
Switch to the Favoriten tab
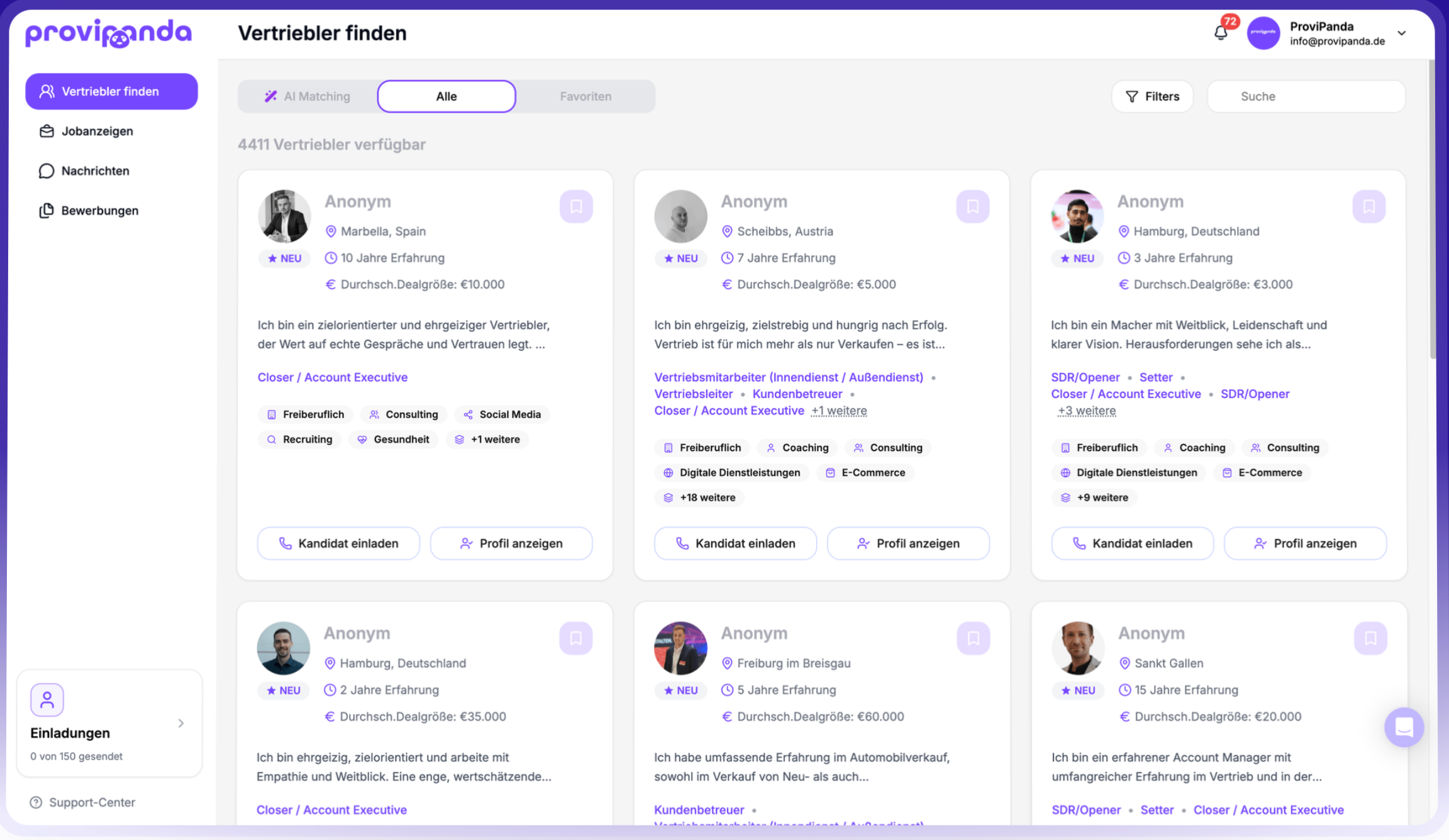tap(585, 96)
